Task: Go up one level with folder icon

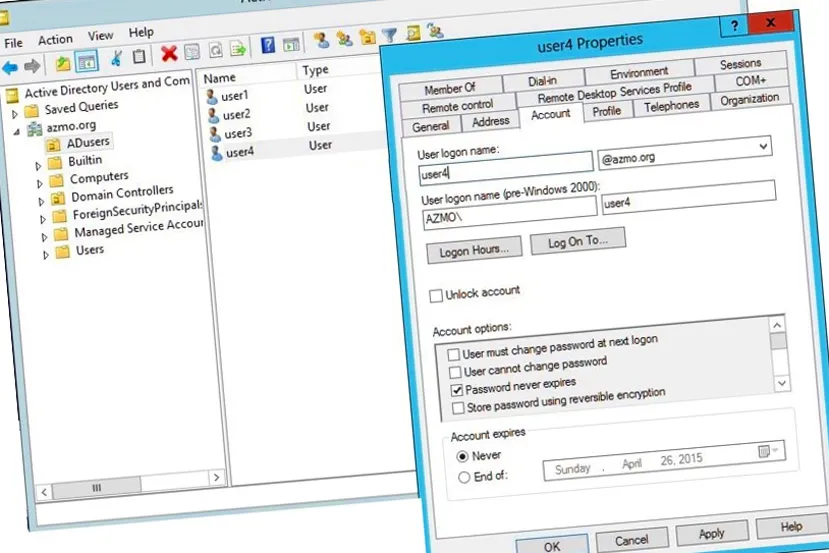Action: 62,64
